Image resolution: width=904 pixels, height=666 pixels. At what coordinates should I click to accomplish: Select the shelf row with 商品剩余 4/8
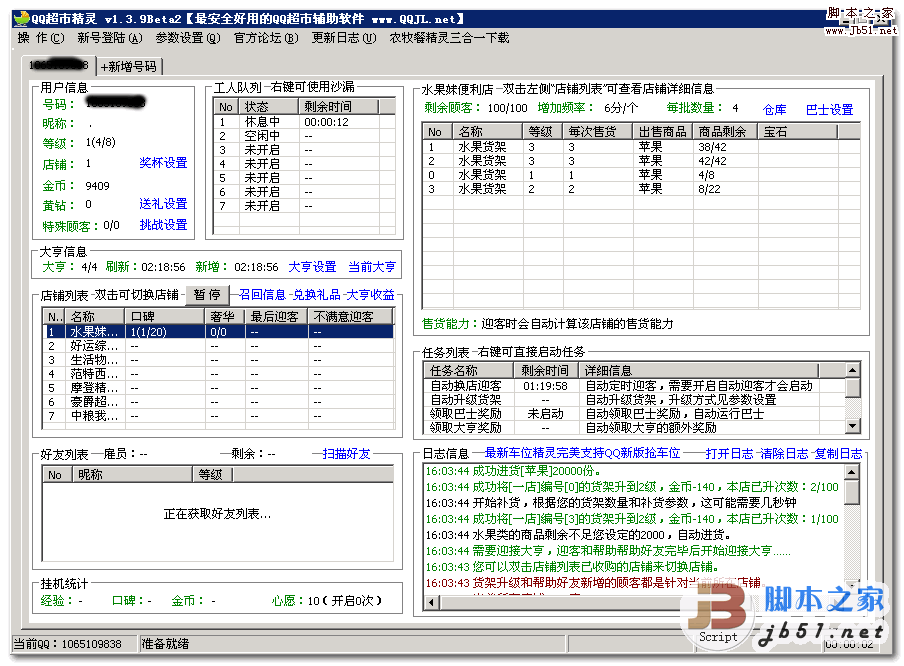point(641,175)
